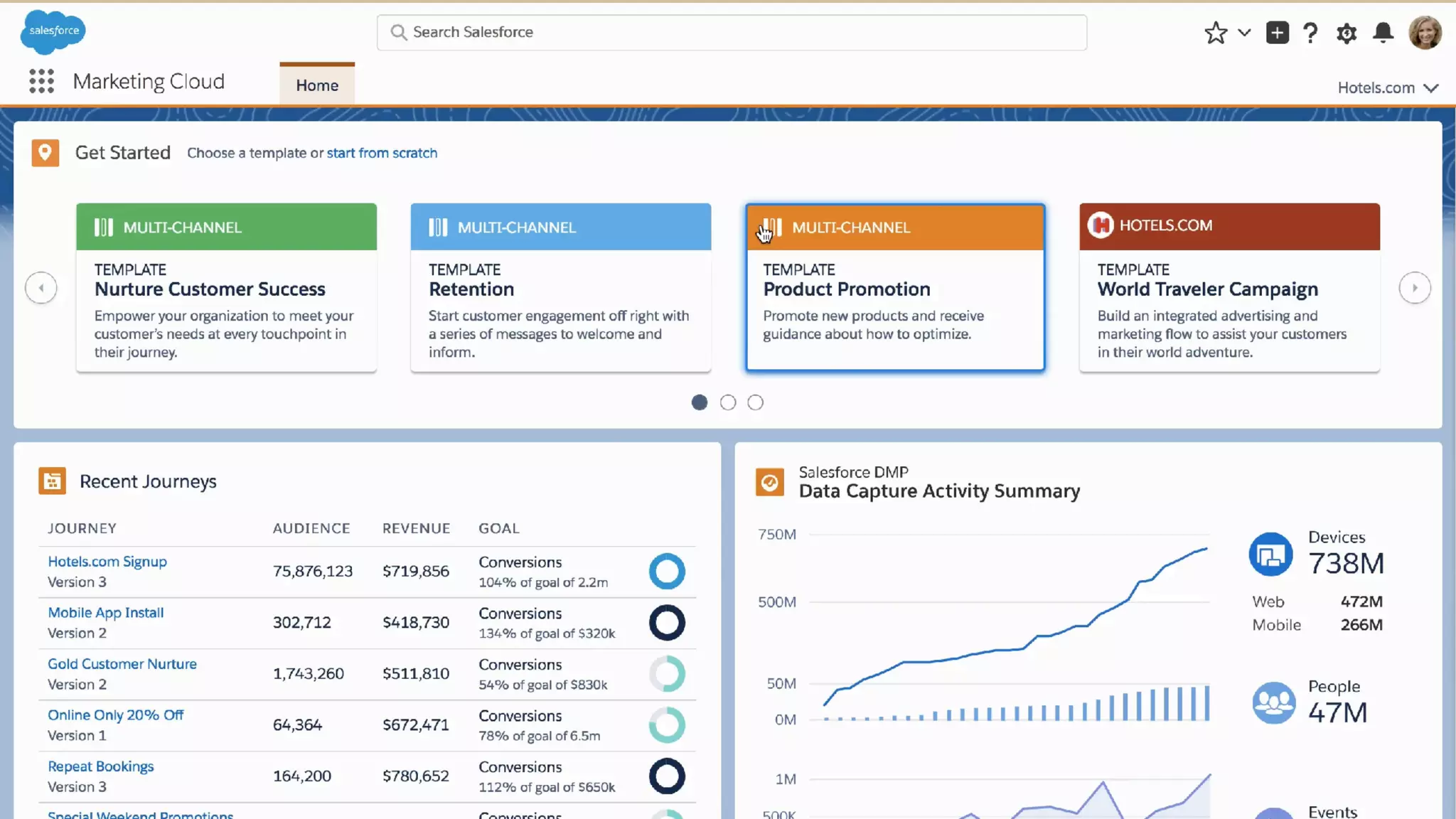Click the Devices round icon

click(x=1270, y=555)
